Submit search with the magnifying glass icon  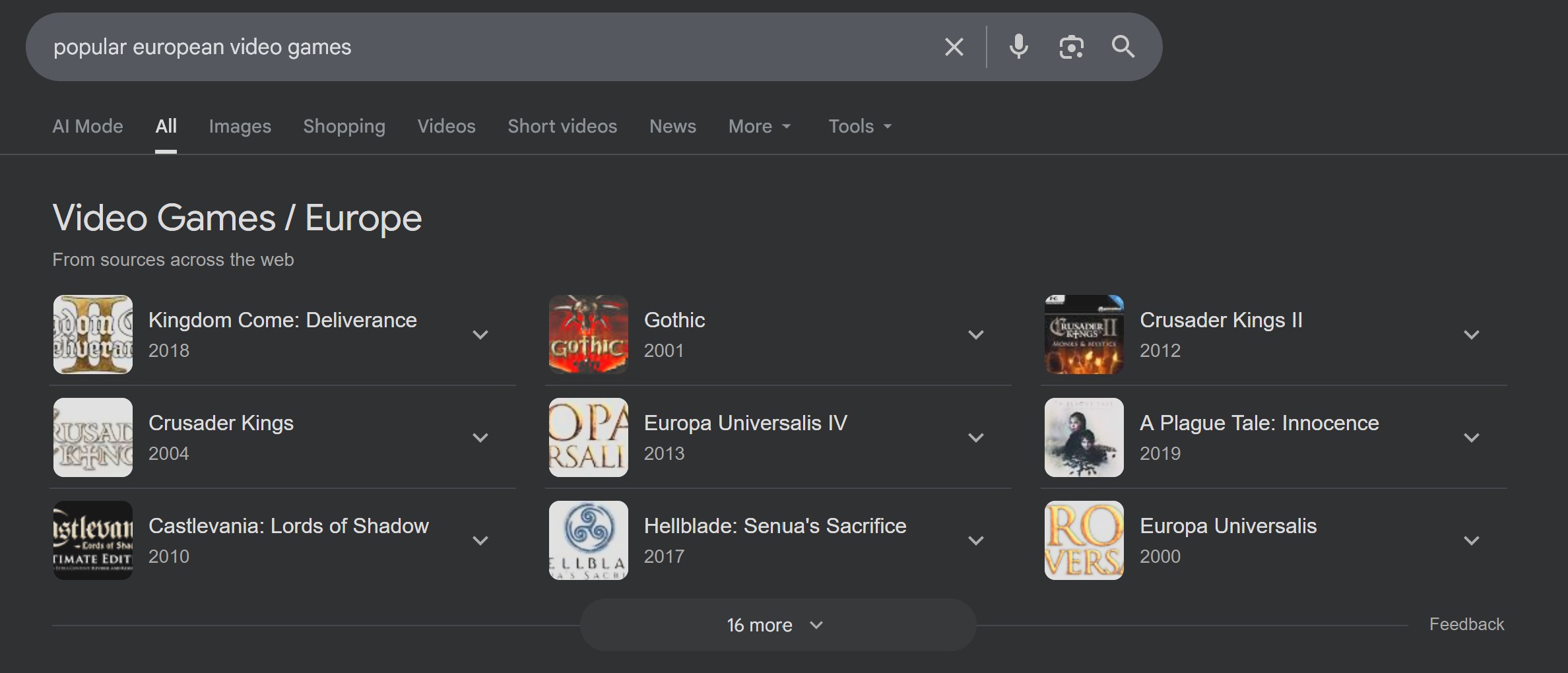[x=1123, y=47]
